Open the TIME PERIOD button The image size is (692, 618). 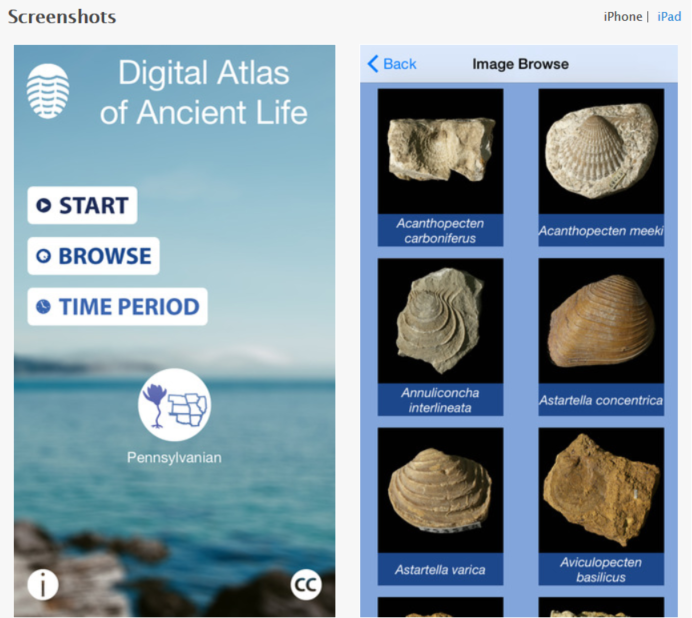117,307
